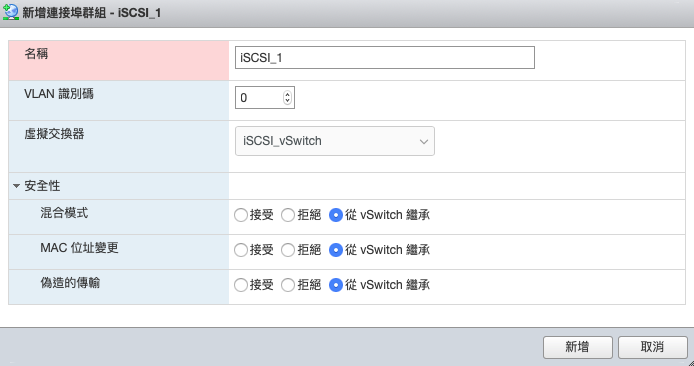Choose 從 vSwitch 繼承 for 混合模式

click(x=335, y=216)
